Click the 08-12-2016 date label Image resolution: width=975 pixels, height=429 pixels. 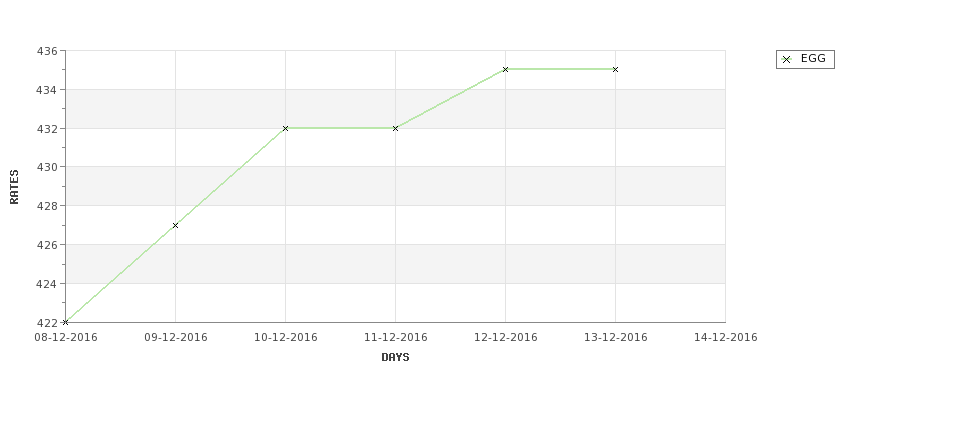[x=66, y=337]
